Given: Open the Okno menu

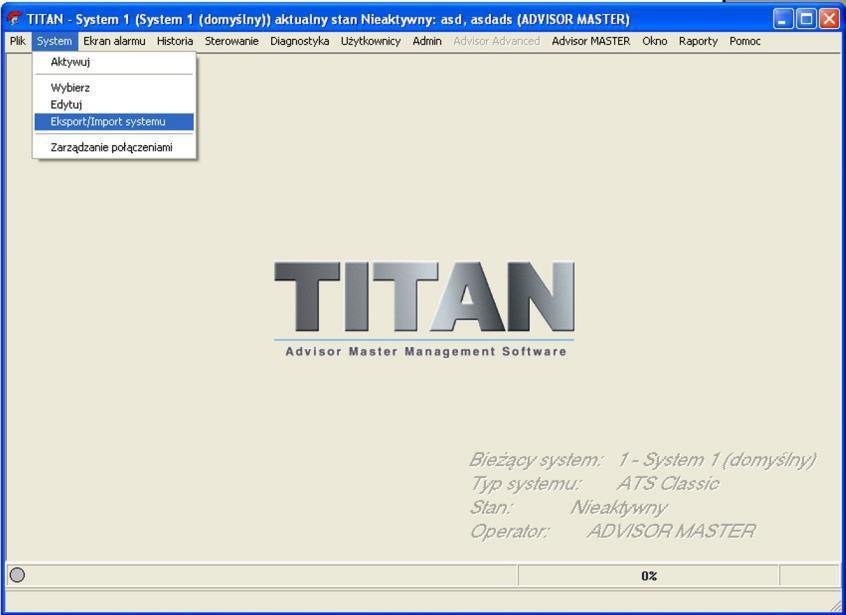Looking at the screenshot, I should coord(654,41).
